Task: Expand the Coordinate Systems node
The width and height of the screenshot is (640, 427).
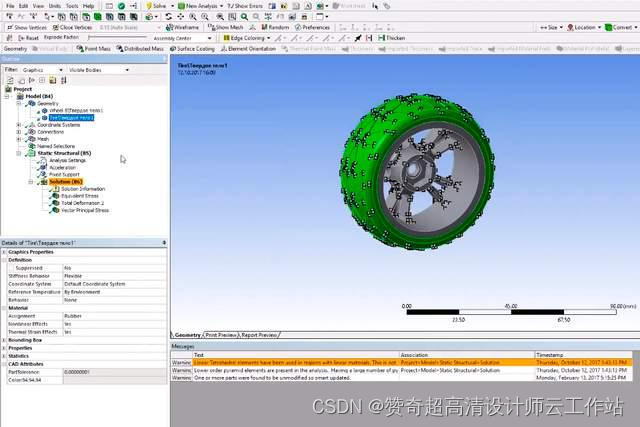Action: click(x=19, y=125)
